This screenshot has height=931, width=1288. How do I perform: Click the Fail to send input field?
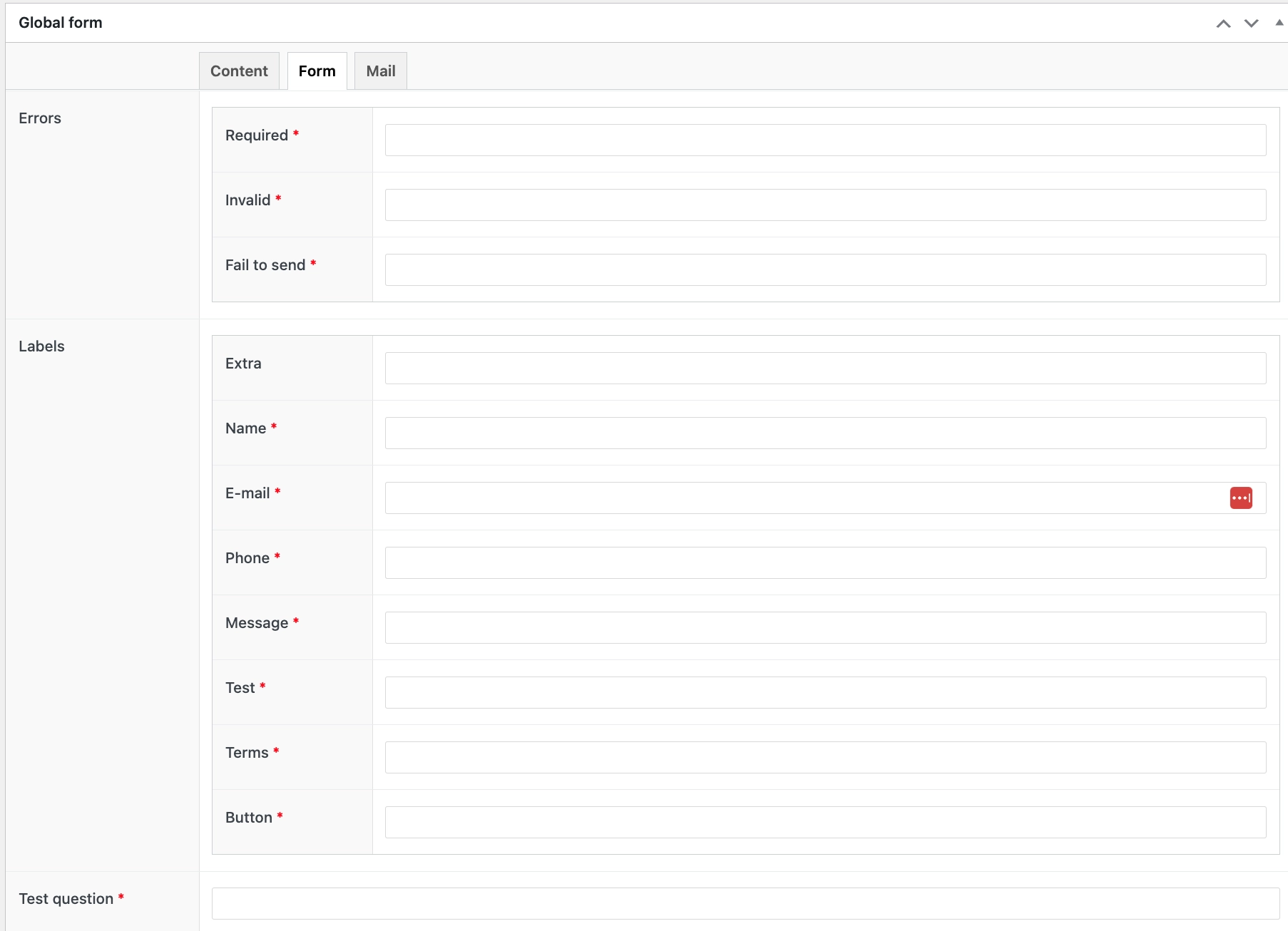[x=825, y=270]
